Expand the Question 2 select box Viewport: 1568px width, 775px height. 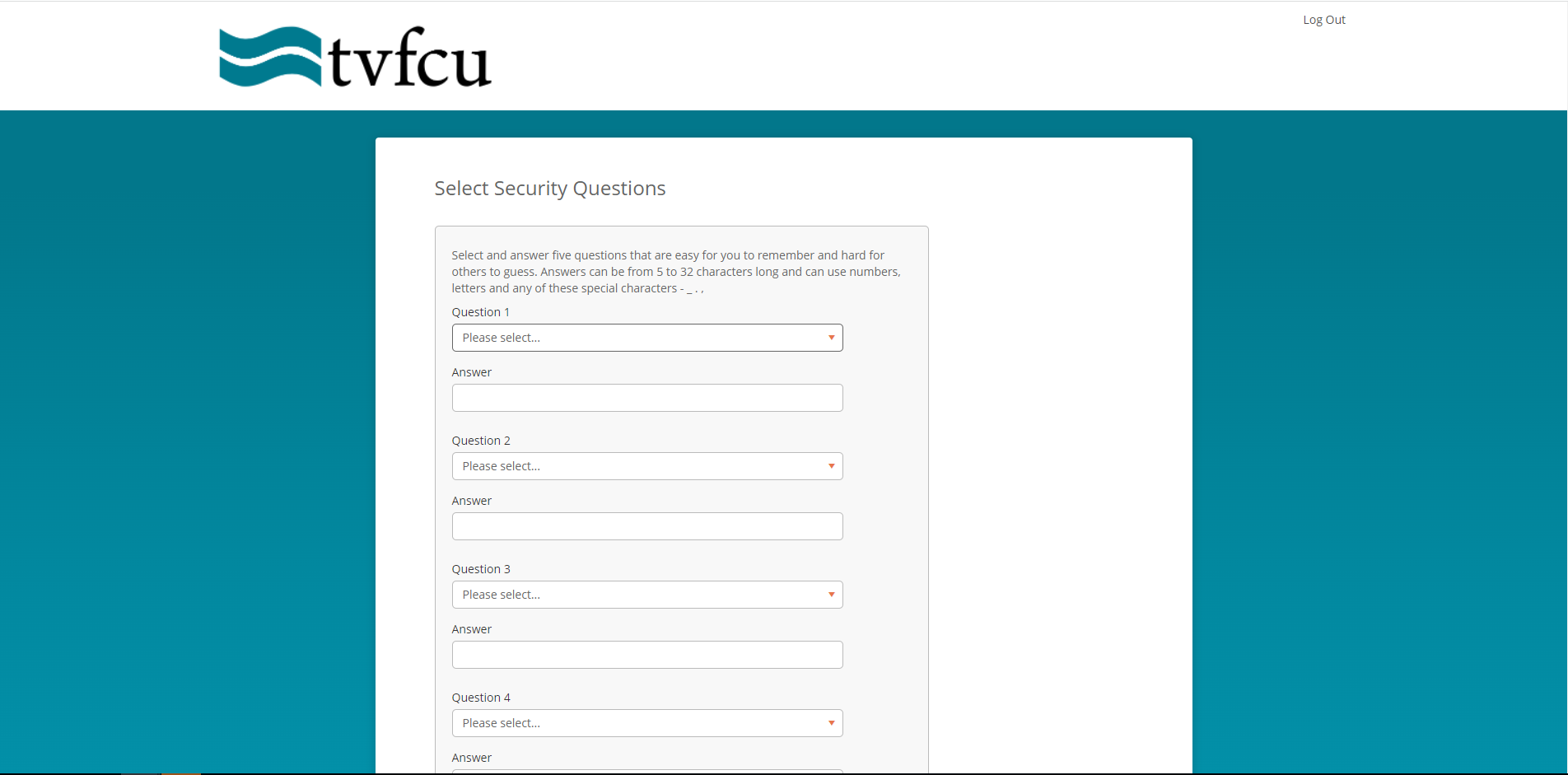(x=647, y=466)
